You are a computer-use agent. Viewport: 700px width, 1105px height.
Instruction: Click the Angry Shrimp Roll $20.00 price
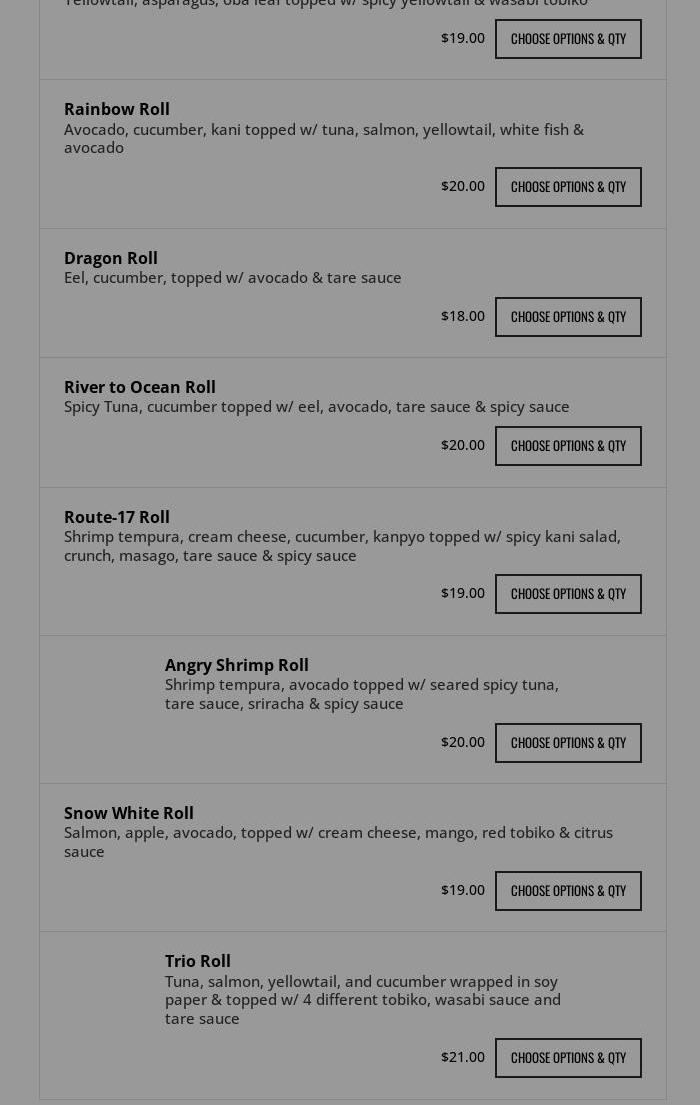[462, 742]
